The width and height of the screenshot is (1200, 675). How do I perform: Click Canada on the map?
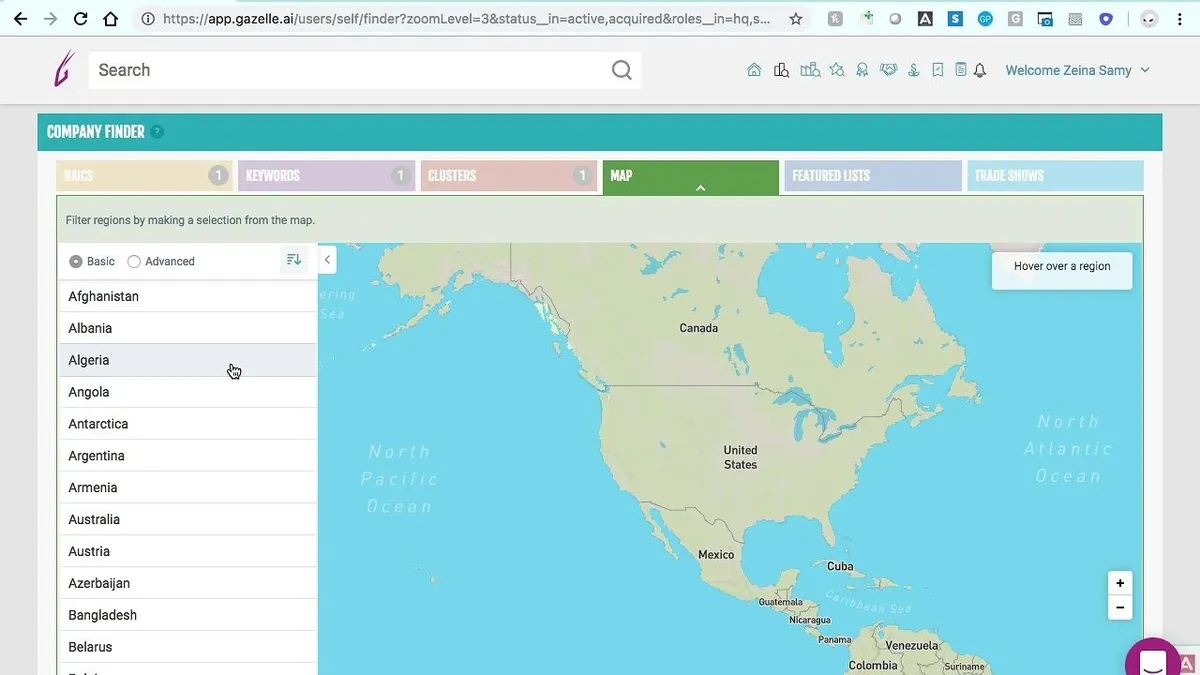[x=699, y=328]
